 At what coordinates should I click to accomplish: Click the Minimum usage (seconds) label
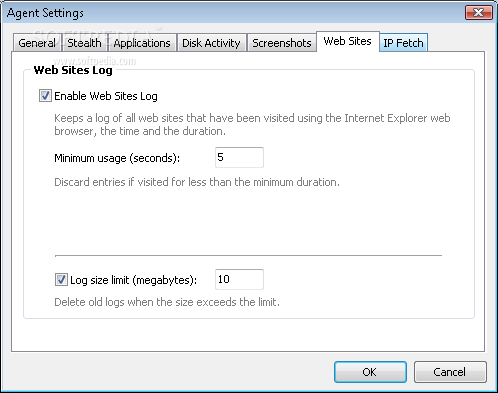click(117, 158)
